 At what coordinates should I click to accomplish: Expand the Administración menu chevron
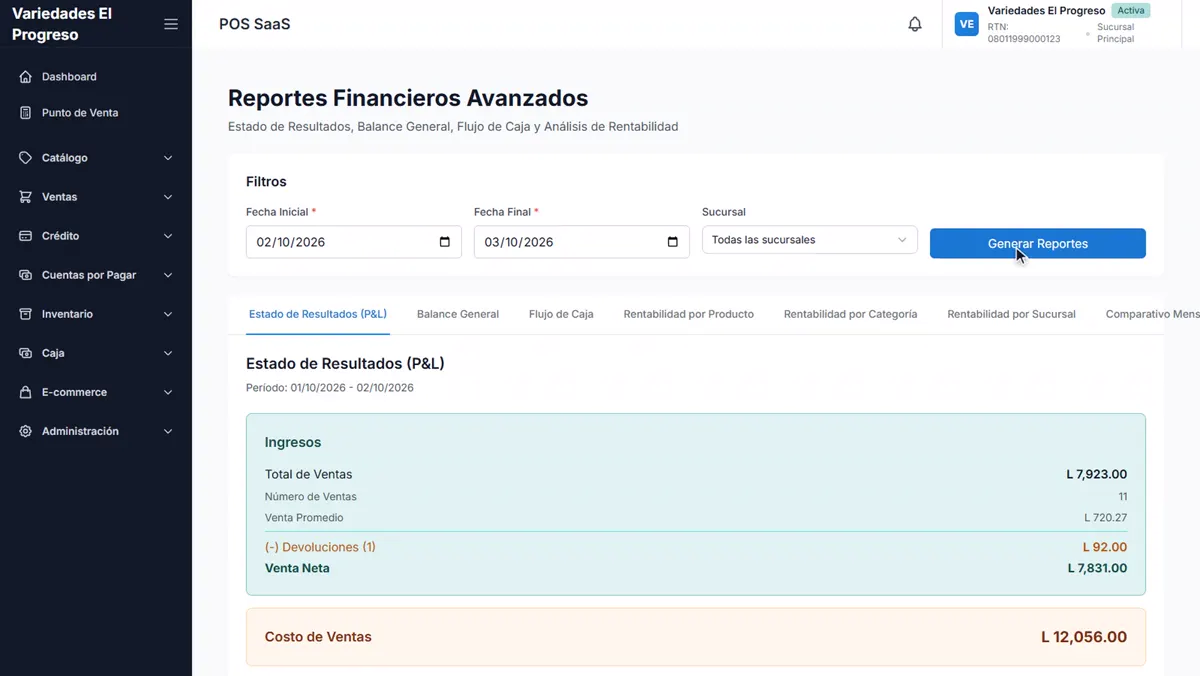click(x=168, y=431)
